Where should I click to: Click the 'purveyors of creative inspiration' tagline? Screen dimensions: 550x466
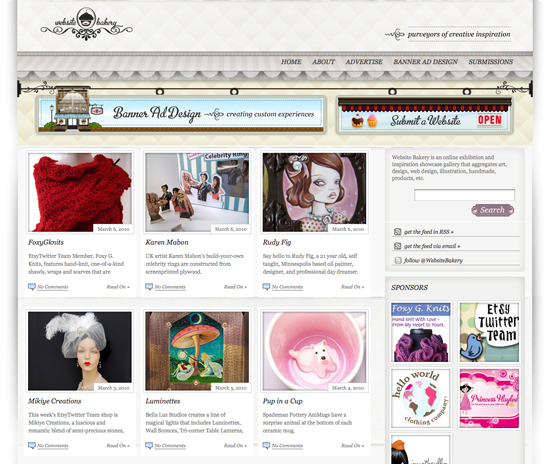click(x=459, y=34)
